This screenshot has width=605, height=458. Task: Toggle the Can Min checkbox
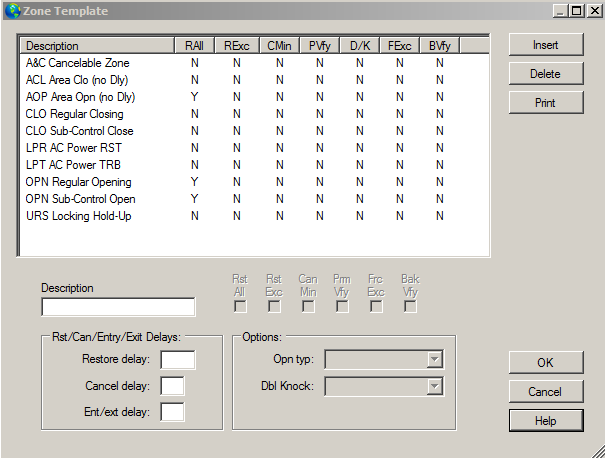(308, 307)
